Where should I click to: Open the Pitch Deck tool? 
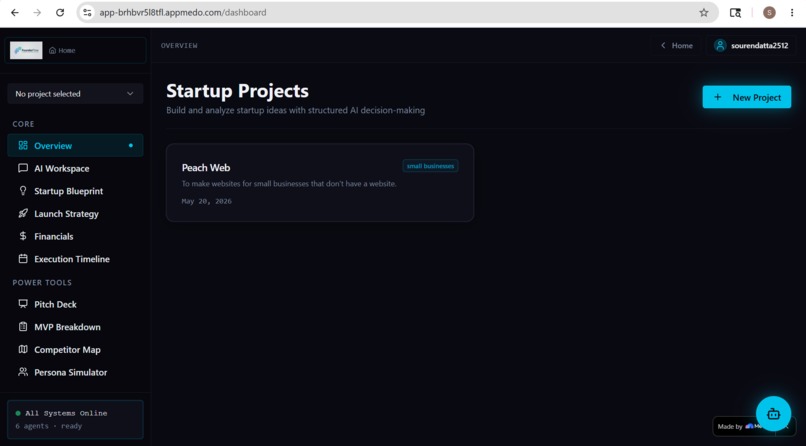(x=75, y=304)
